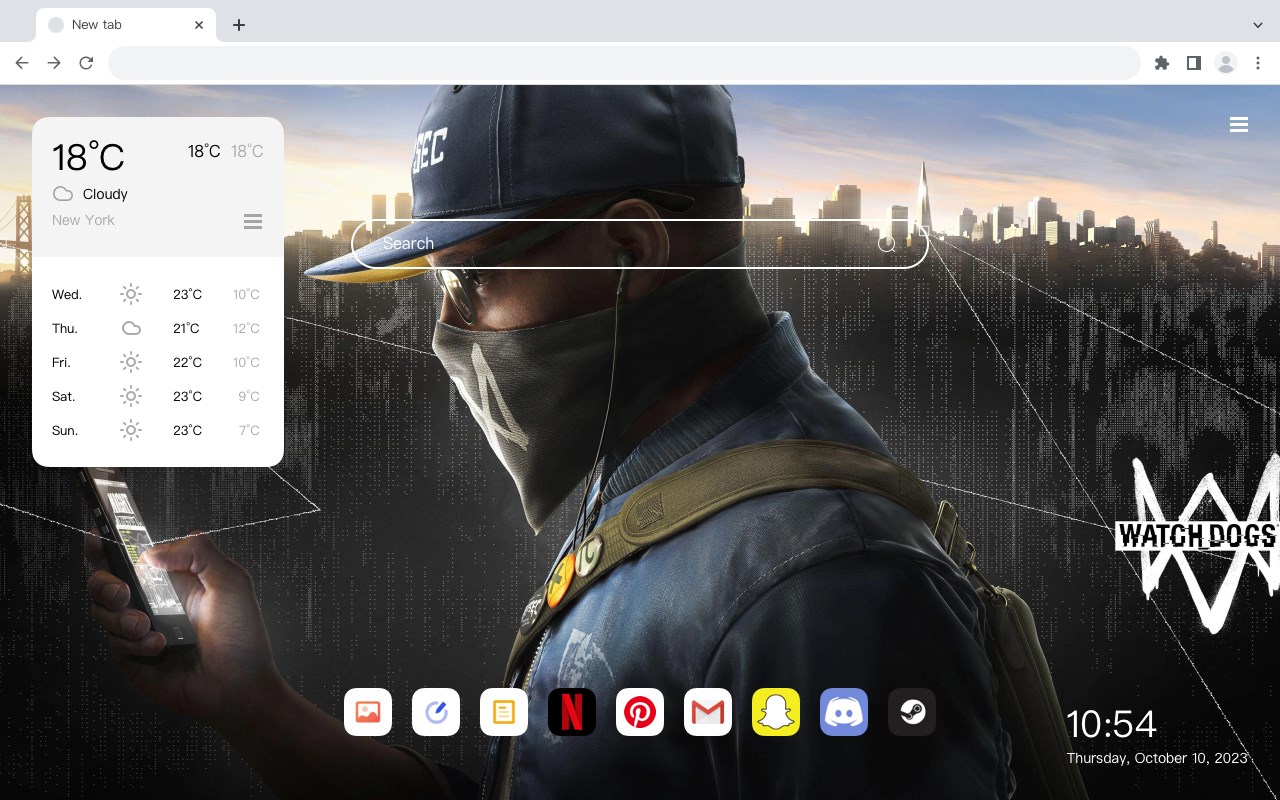Image resolution: width=1280 pixels, height=800 pixels.
Task: Click Thursday's 12°C low temperature
Action: tap(246, 328)
